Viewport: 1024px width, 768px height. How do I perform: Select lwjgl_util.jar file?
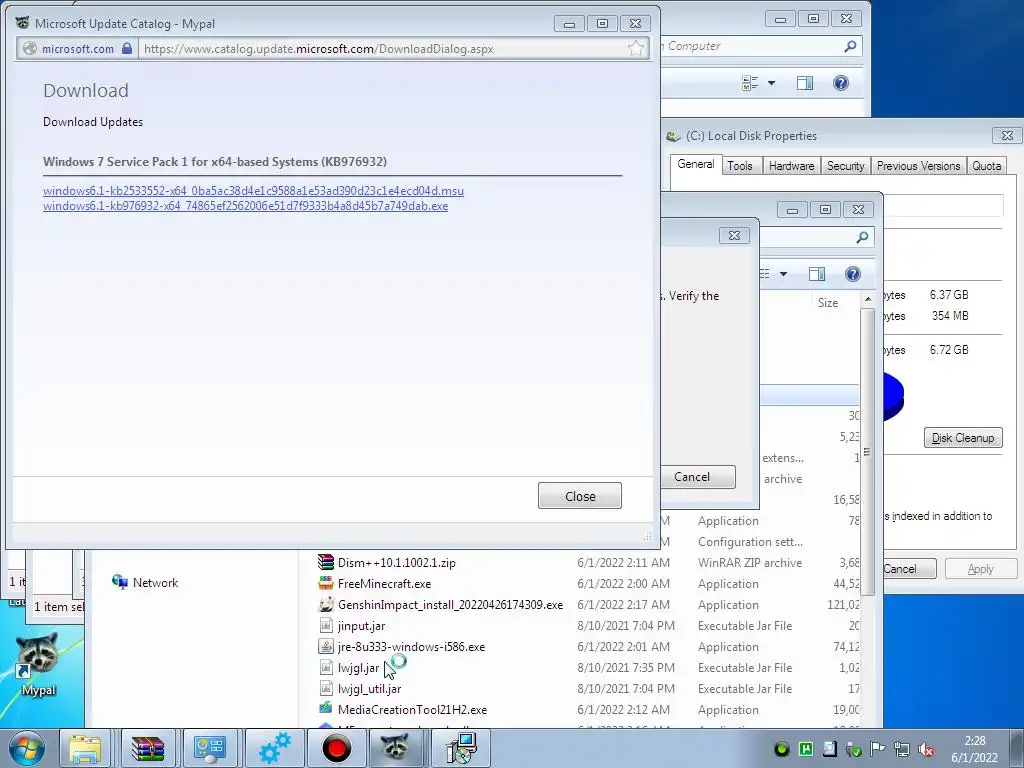[x=370, y=688]
